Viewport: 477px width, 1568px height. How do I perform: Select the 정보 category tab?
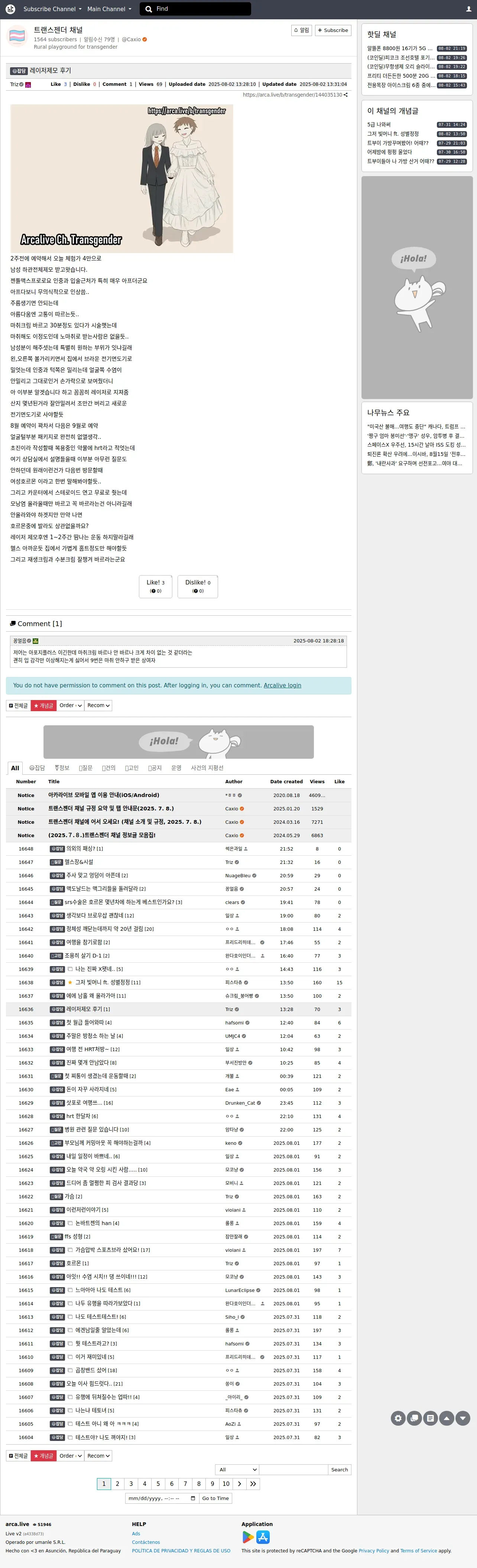point(62,768)
